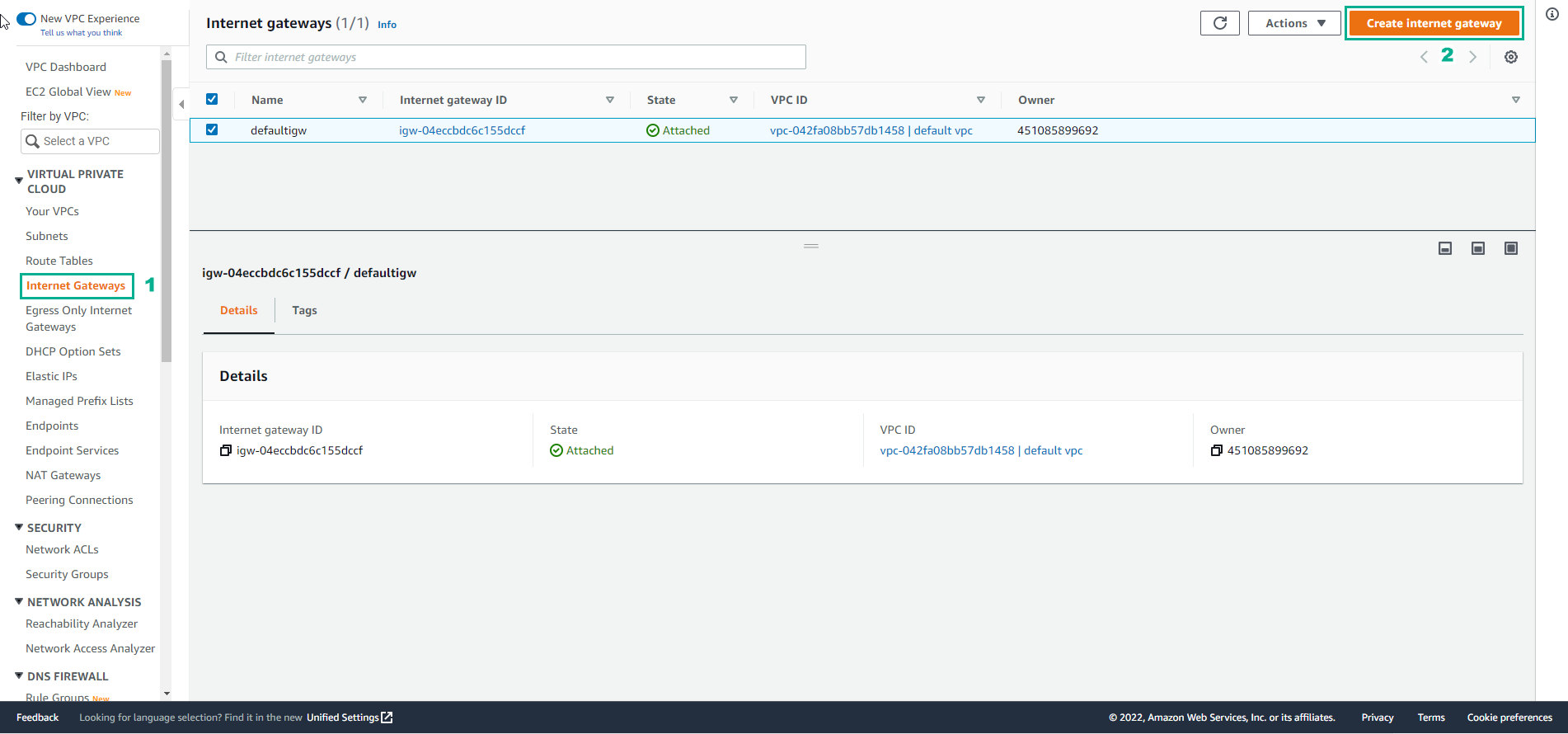This screenshot has height=734, width=1568.
Task: Uncheck the defaultigw row checkbox
Action: point(212,129)
